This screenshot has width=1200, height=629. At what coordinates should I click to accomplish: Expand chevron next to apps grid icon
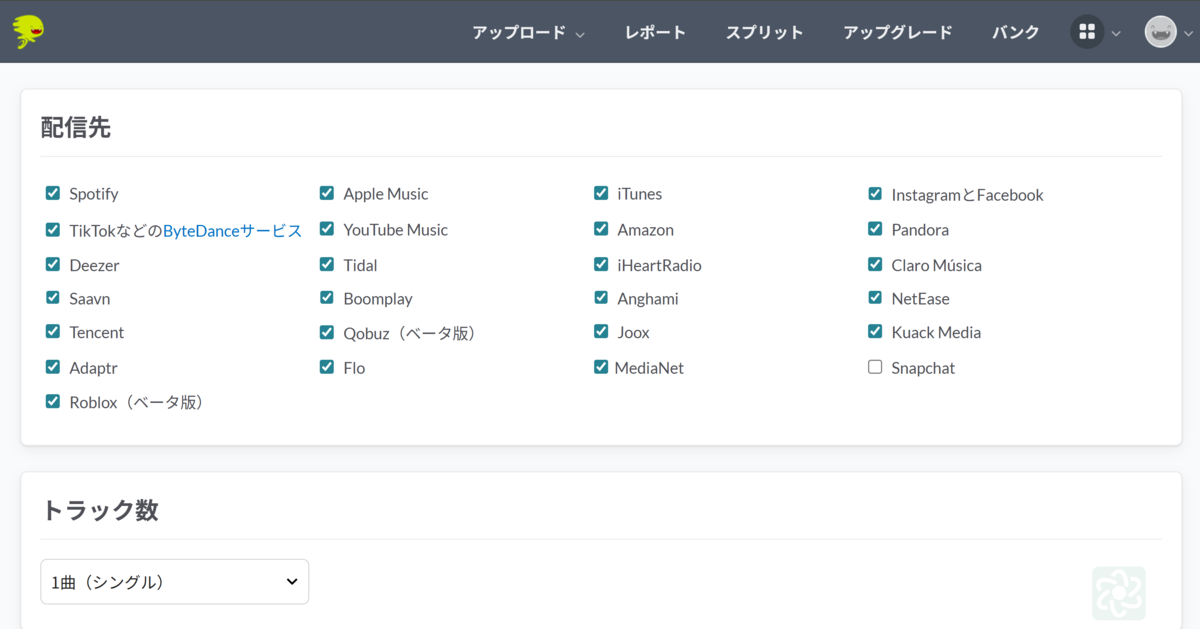[1116, 33]
